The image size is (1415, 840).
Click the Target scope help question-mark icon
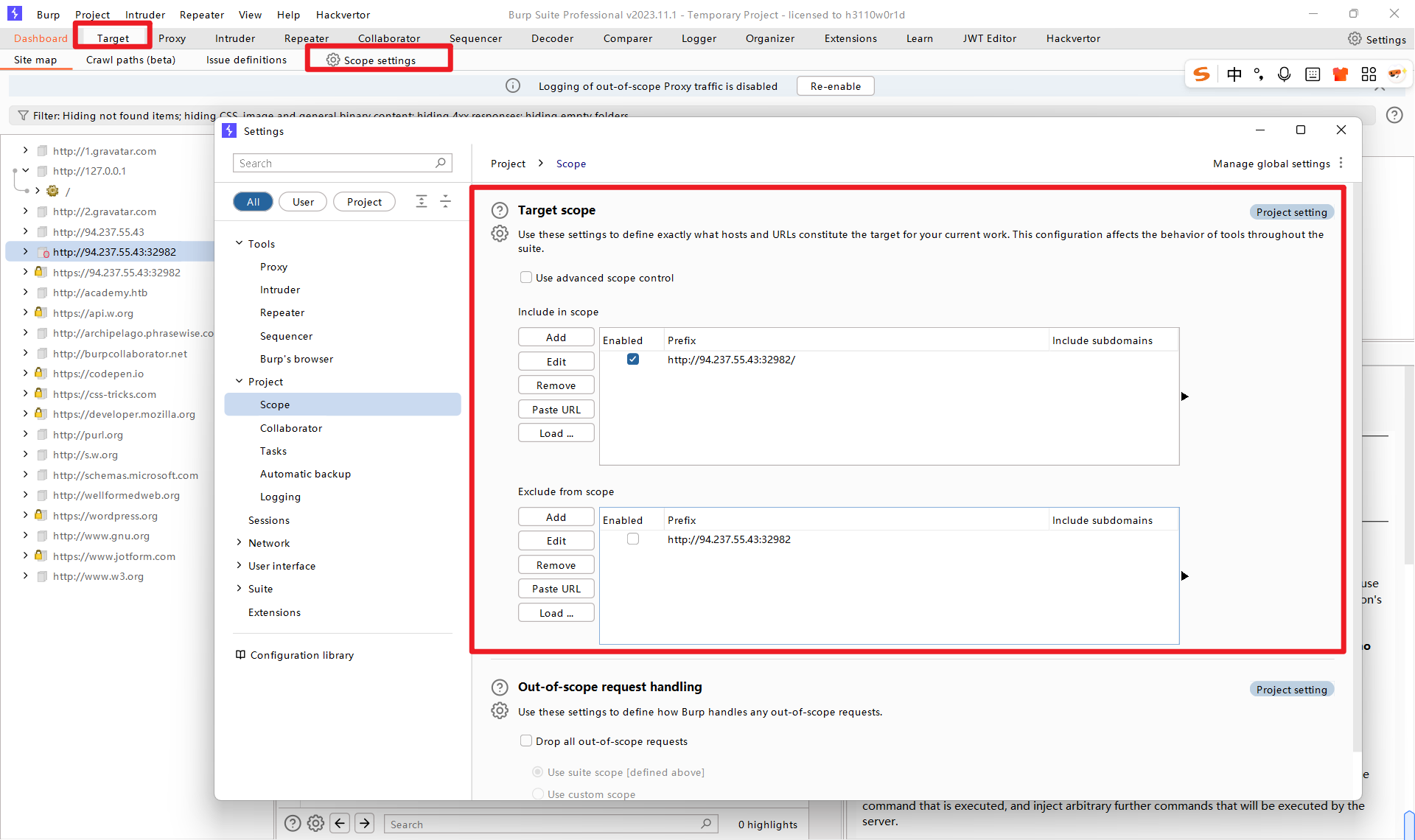(500, 210)
